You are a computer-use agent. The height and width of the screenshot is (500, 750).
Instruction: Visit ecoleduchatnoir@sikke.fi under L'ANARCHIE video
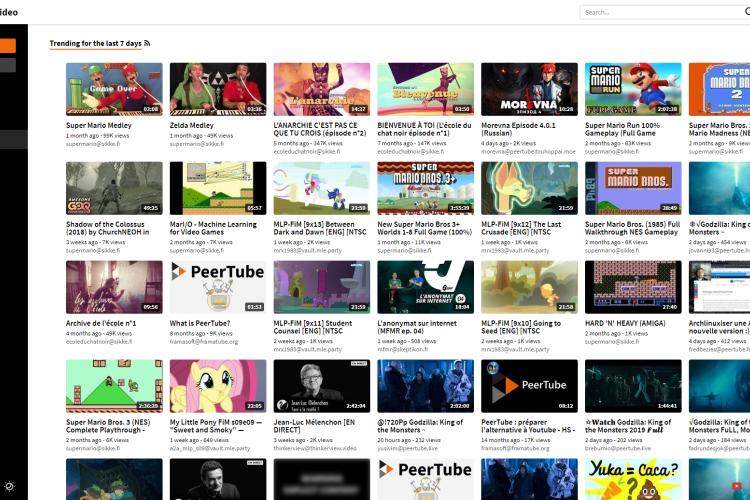click(307, 152)
